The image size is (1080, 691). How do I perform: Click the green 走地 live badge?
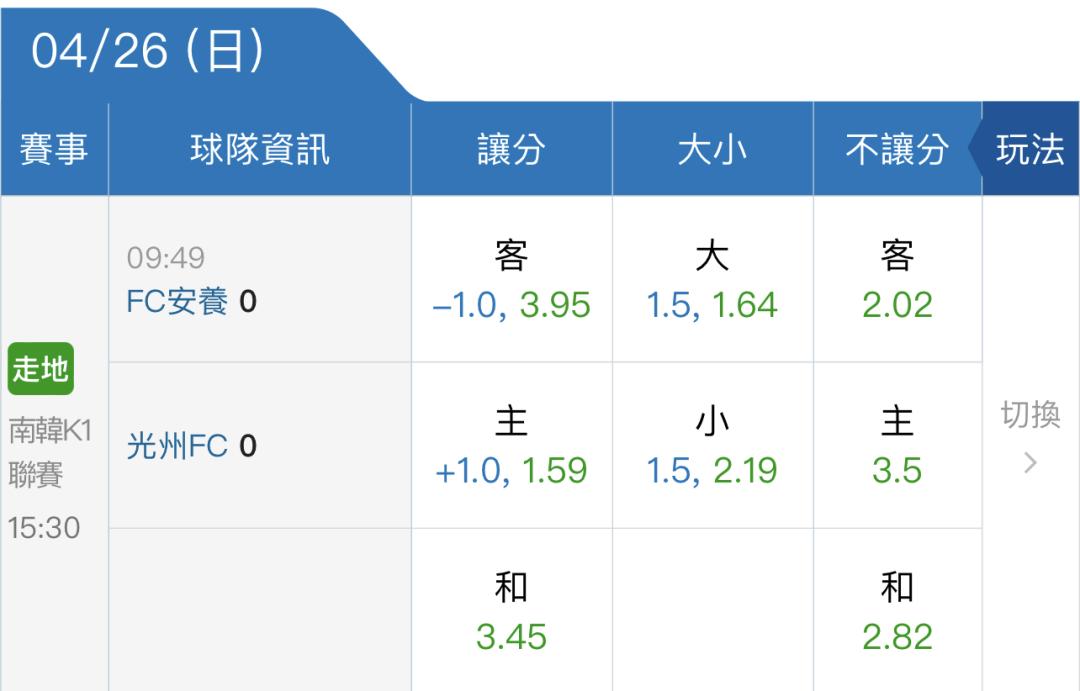click(x=41, y=370)
